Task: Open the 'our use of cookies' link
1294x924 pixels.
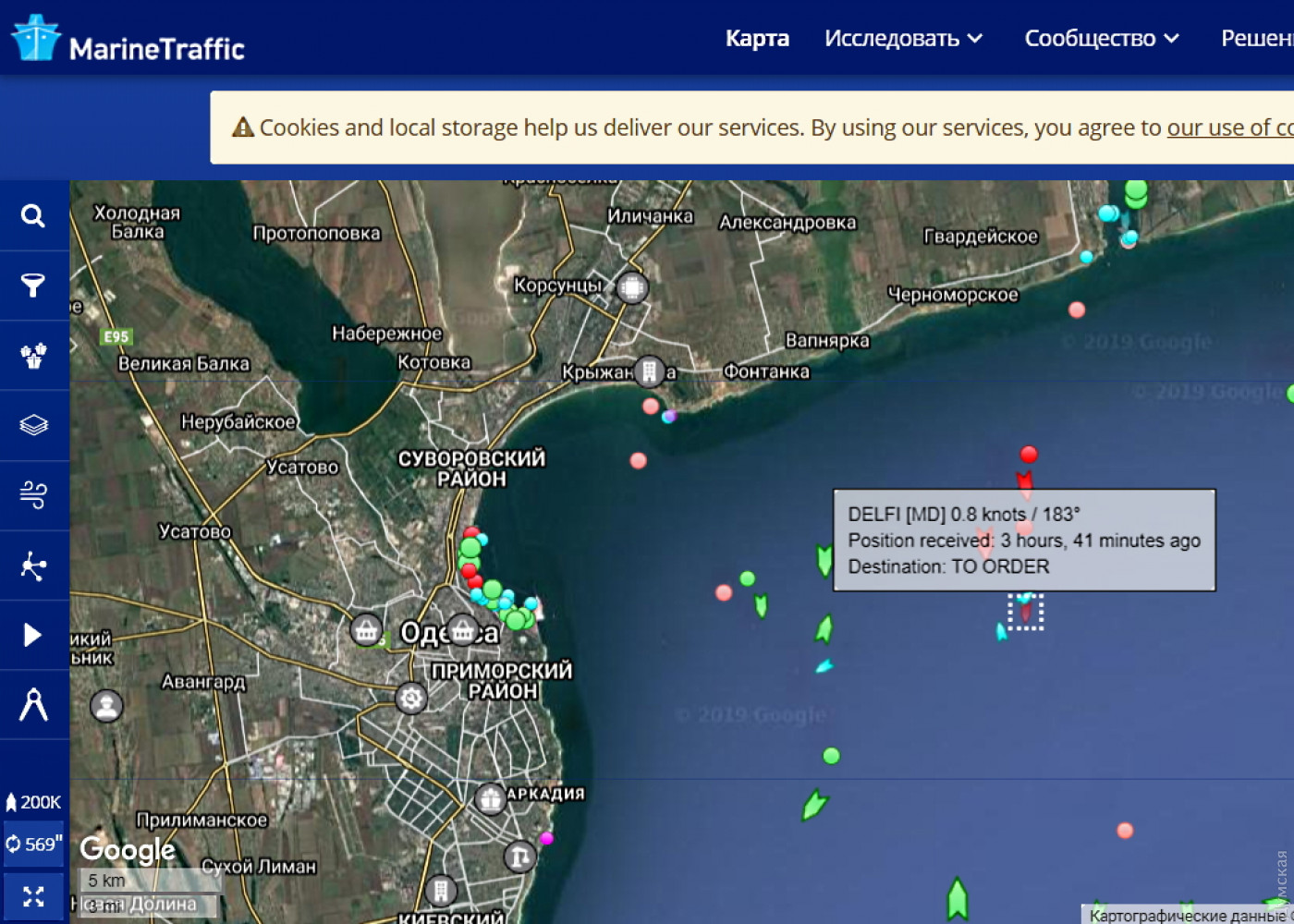Action: click(1229, 128)
